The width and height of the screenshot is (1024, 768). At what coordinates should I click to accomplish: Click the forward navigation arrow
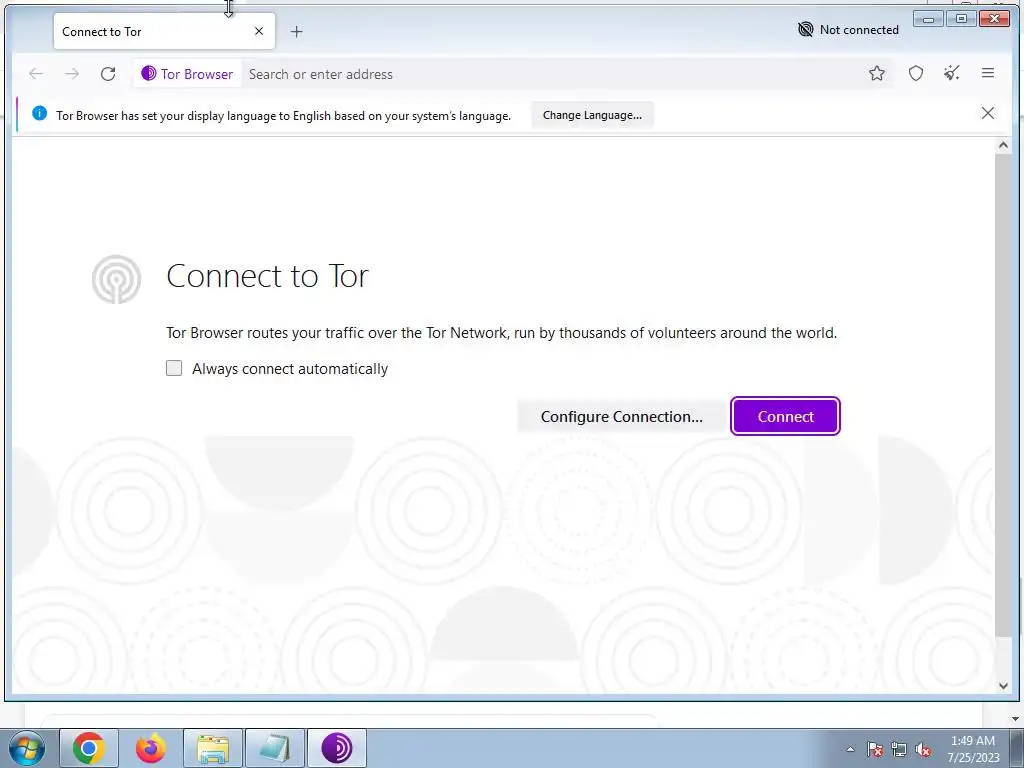(x=72, y=74)
